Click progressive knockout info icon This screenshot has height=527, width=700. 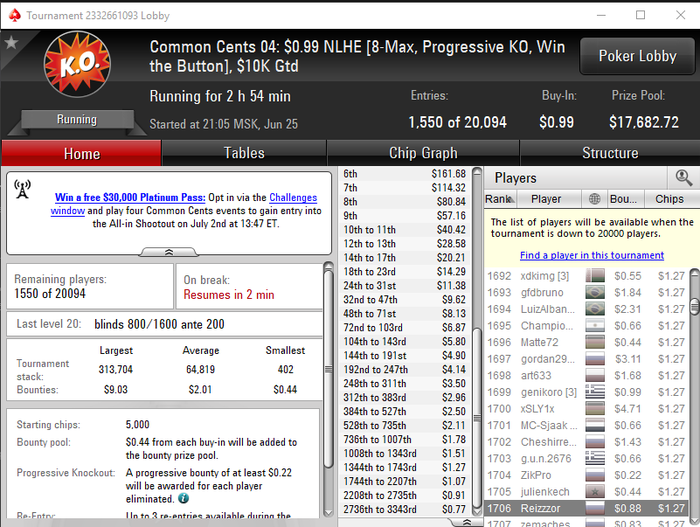(x=183, y=498)
